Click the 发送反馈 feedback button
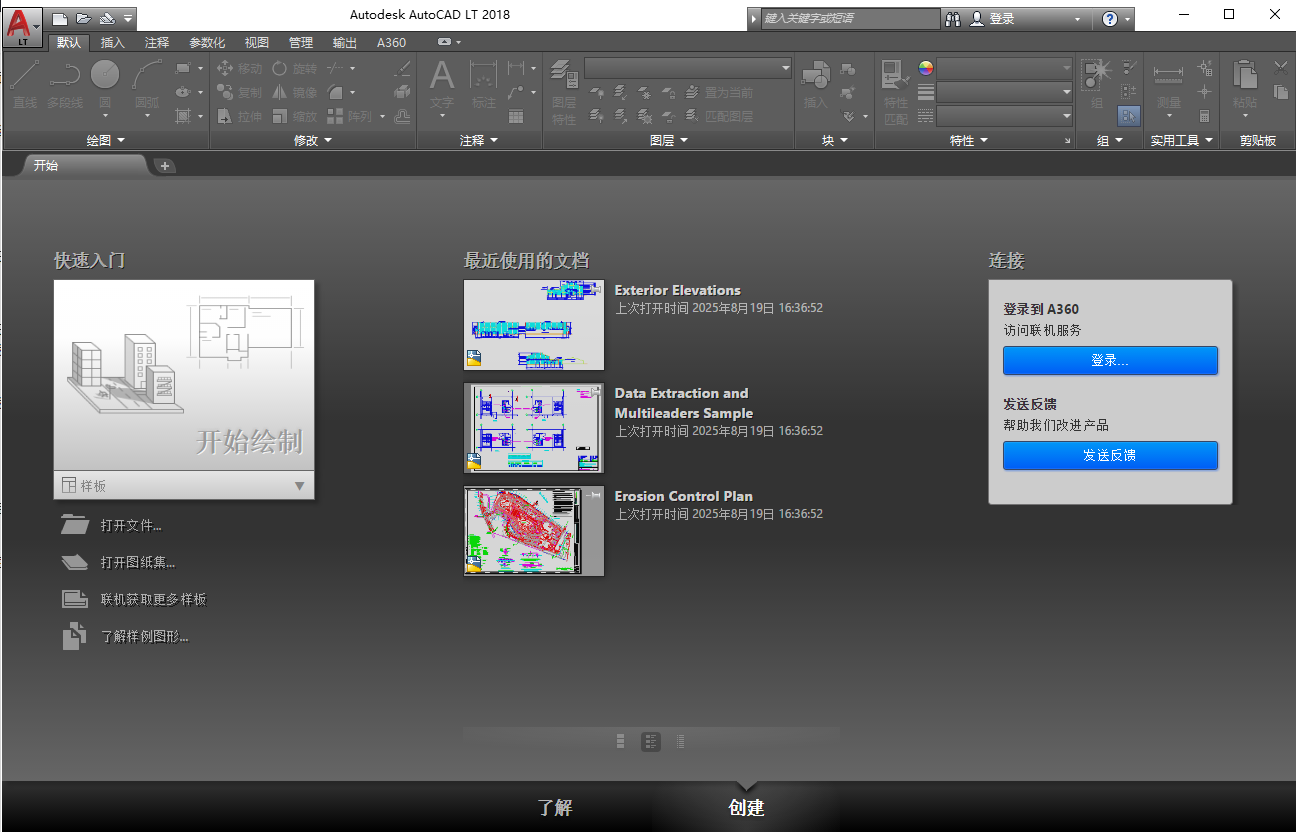 1110,455
